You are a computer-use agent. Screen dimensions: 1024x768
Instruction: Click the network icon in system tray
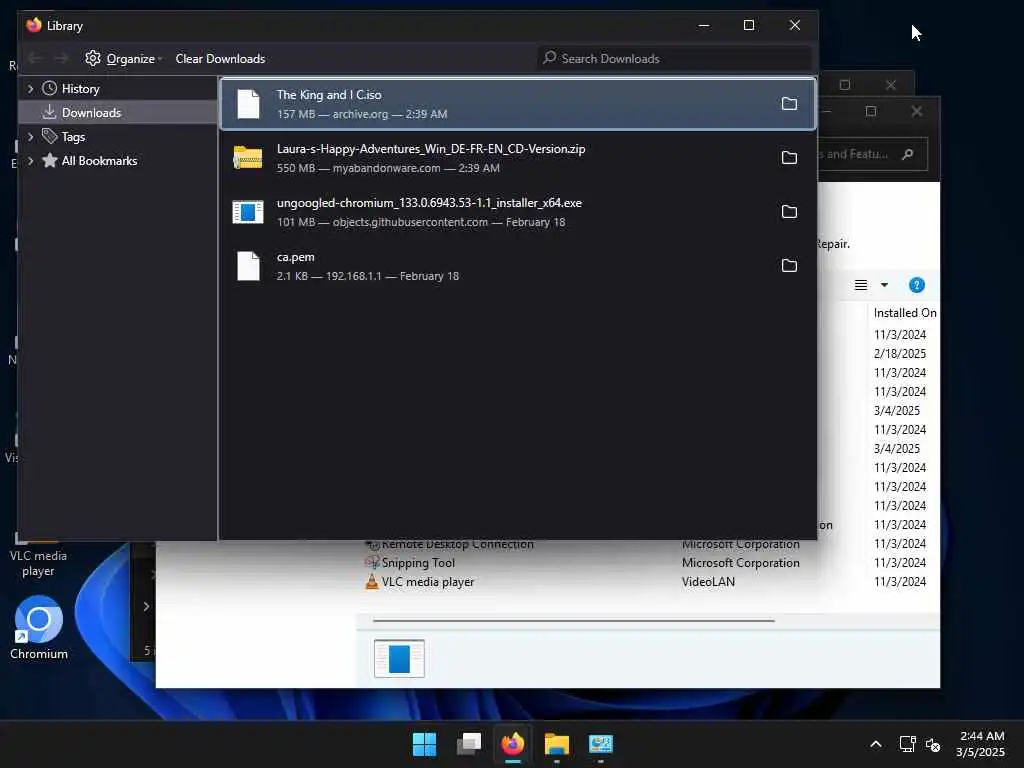pos(907,744)
